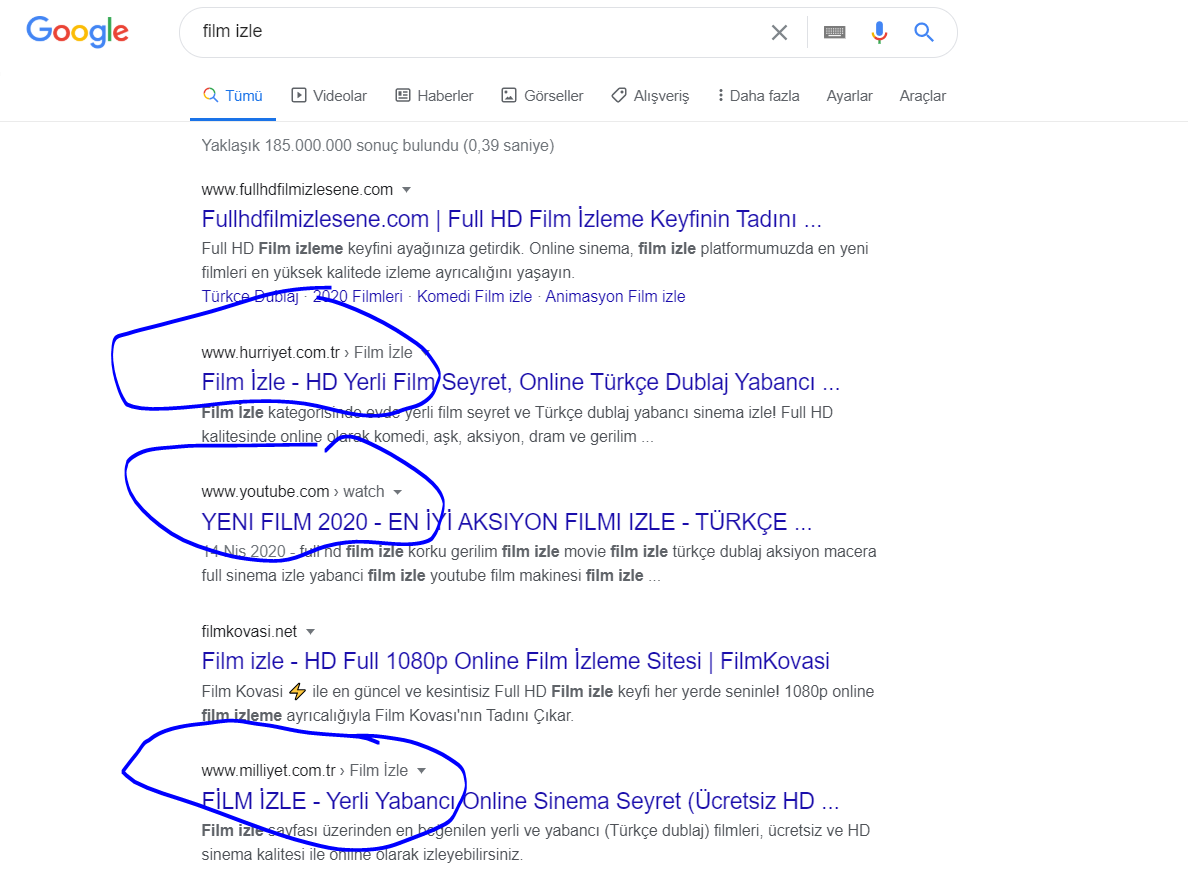Open Animasyon Film izle sitelink
The image size is (1188, 884).
pyautogui.click(x=615, y=296)
